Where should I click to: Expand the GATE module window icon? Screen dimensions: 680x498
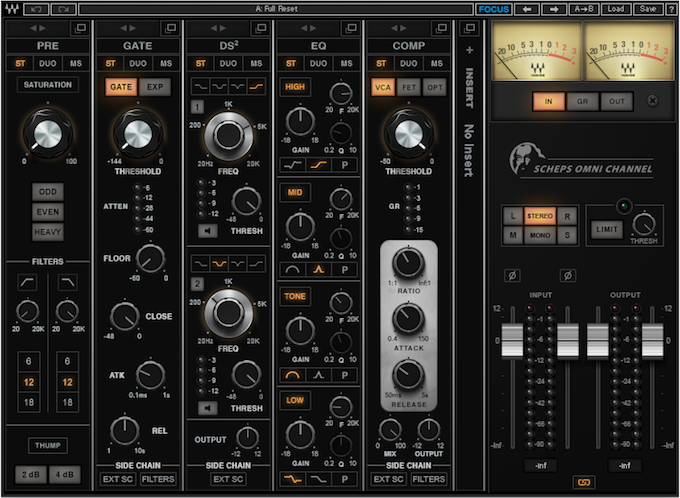(170, 28)
